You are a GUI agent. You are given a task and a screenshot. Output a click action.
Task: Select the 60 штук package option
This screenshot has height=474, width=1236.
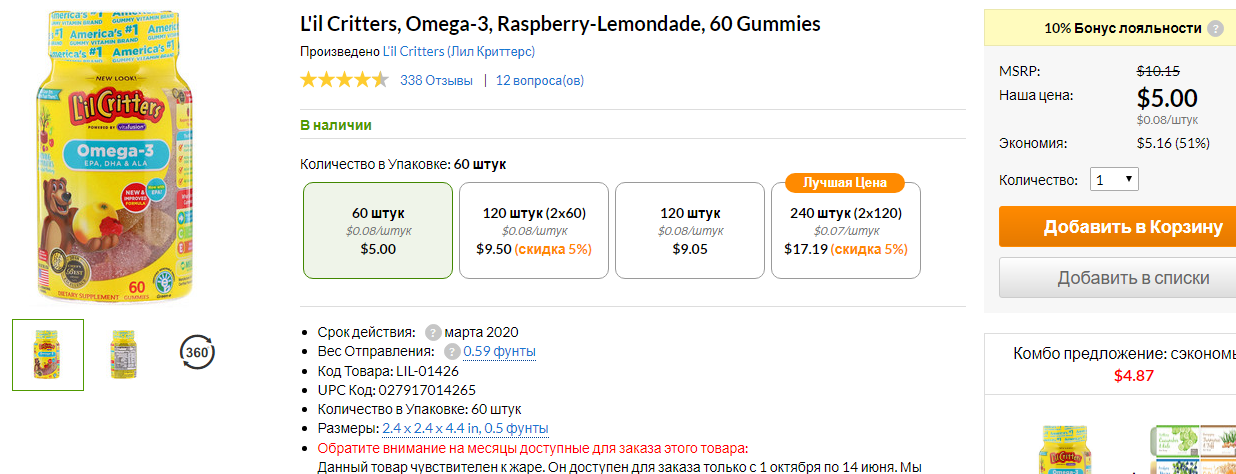(x=378, y=230)
